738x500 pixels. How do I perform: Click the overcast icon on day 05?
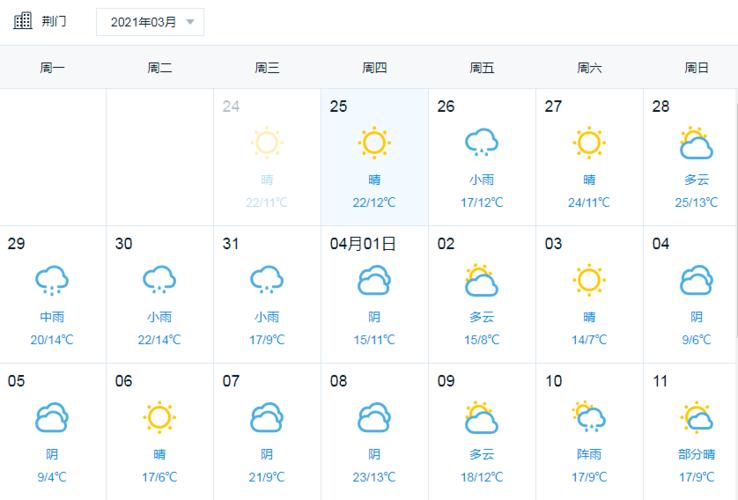52,418
